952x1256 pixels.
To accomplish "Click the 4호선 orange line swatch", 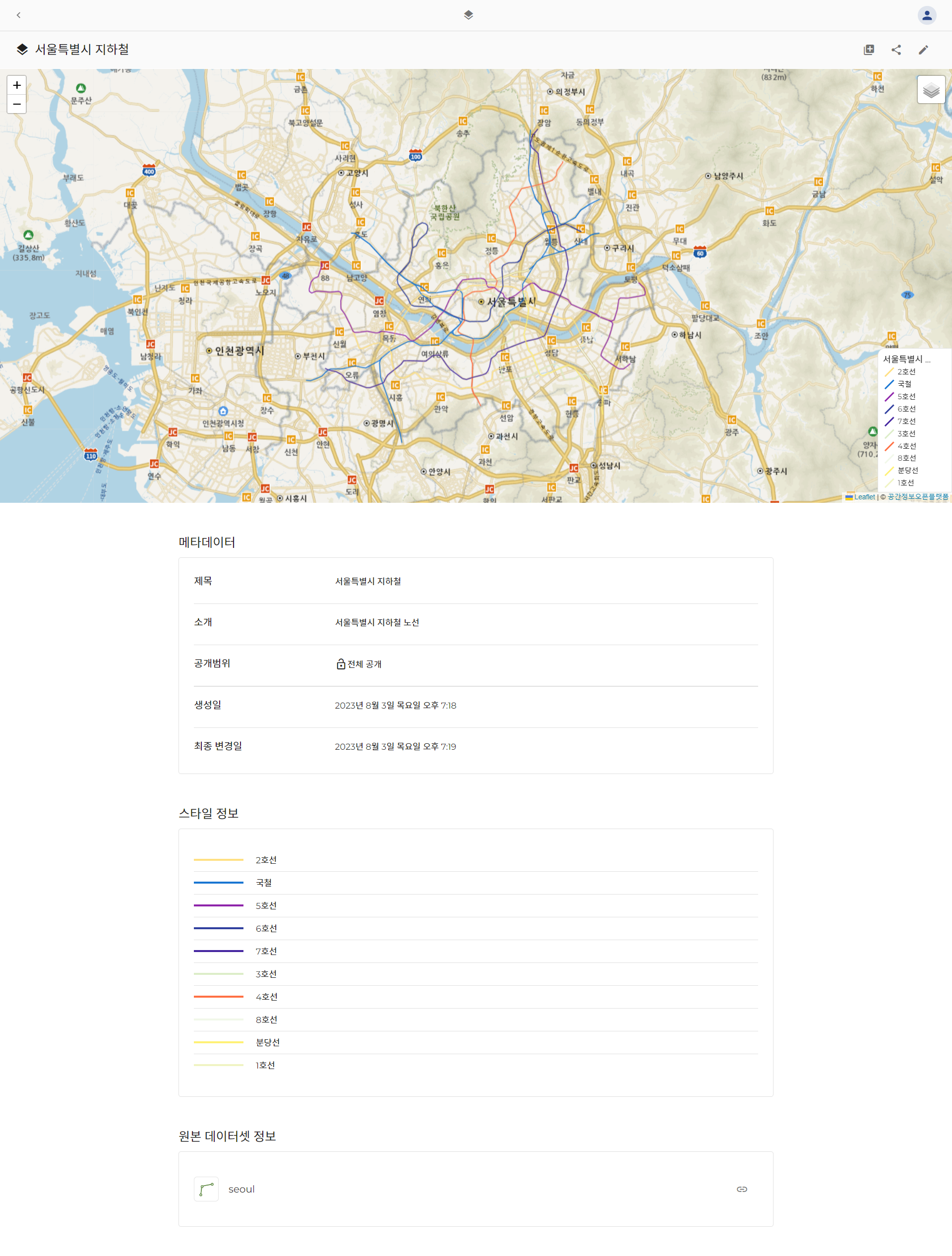I will pos(219,997).
